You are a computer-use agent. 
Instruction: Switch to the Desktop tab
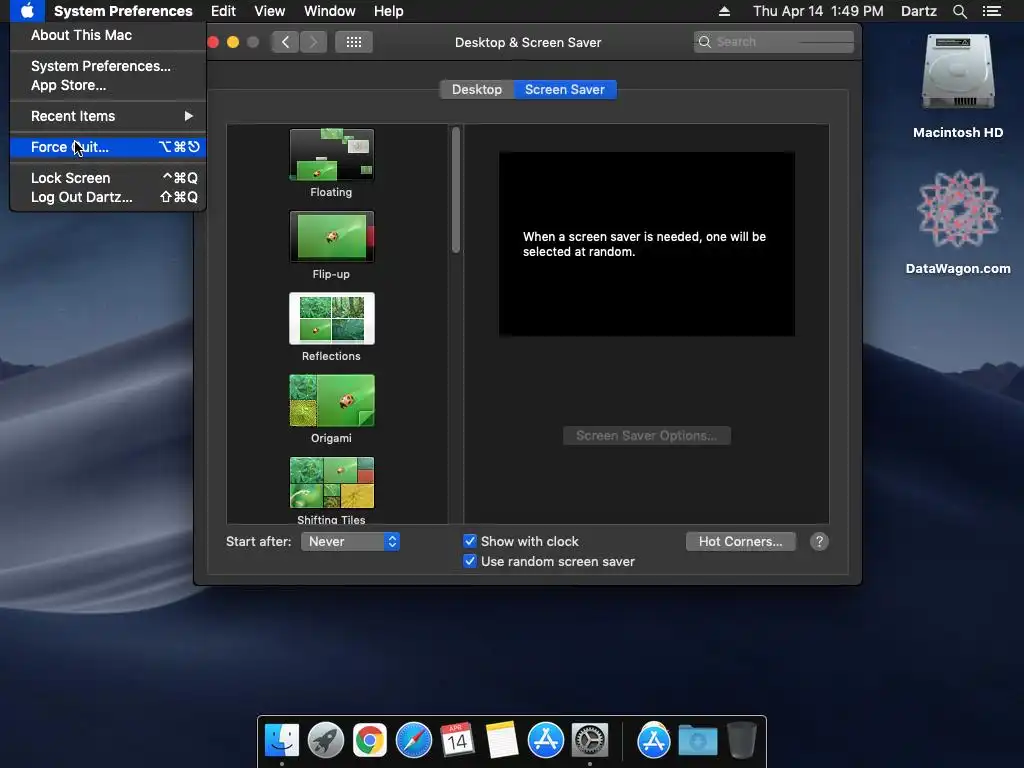tap(477, 89)
